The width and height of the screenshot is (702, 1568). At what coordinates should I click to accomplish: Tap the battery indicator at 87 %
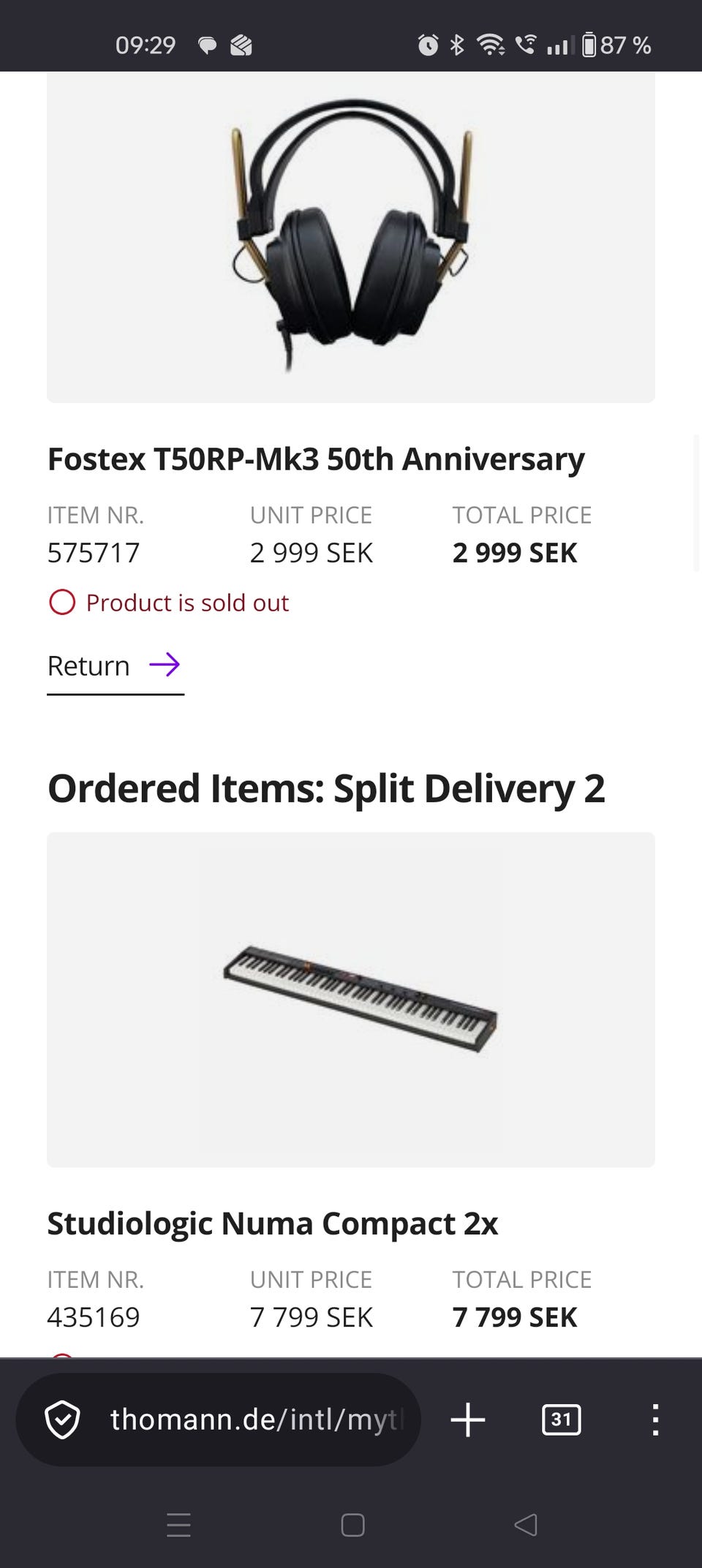pos(616,45)
